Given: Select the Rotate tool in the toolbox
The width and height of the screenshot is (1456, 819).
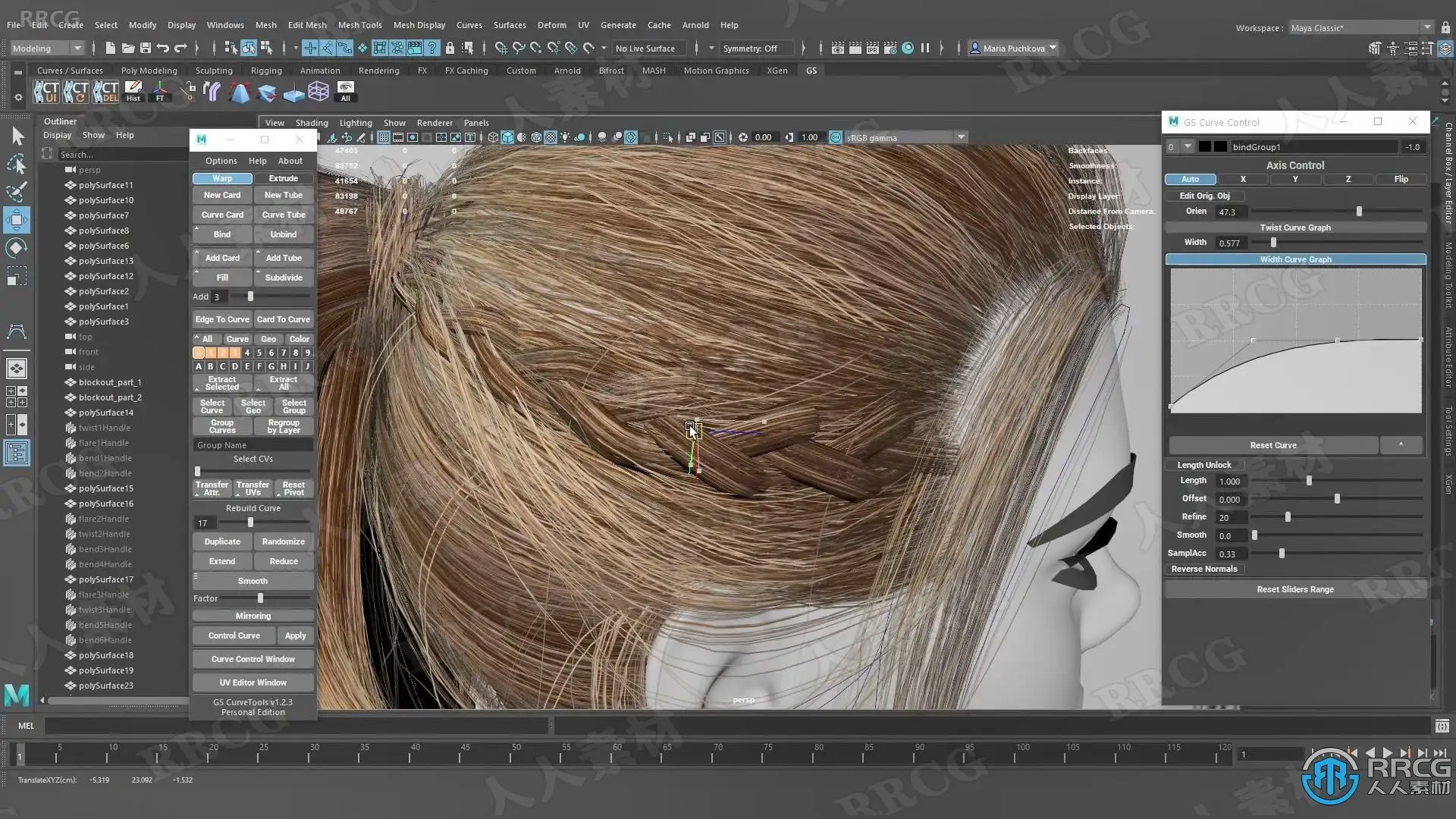Looking at the screenshot, I should [x=16, y=248].
